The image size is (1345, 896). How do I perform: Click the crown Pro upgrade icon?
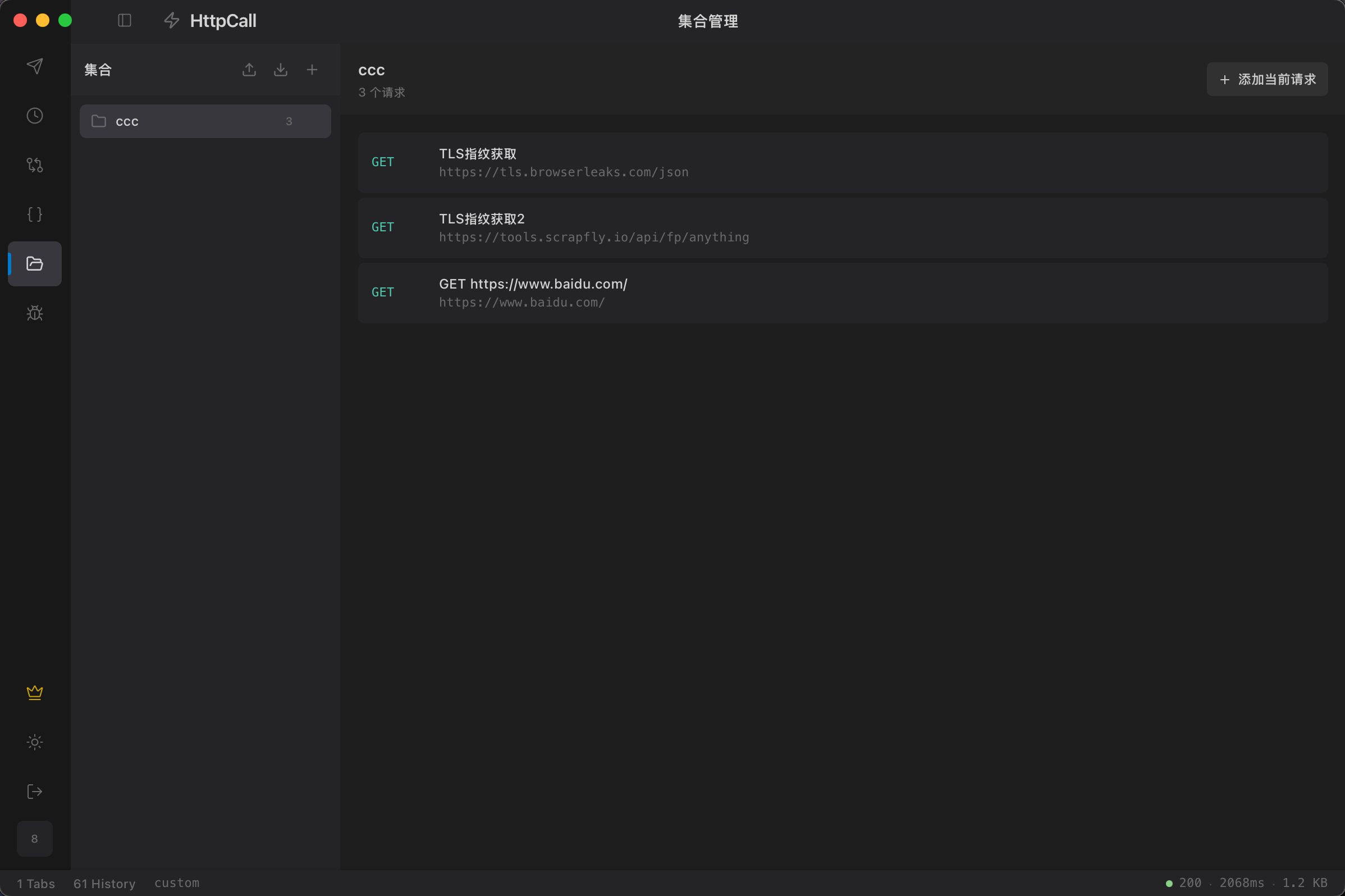tap(34, 693)
